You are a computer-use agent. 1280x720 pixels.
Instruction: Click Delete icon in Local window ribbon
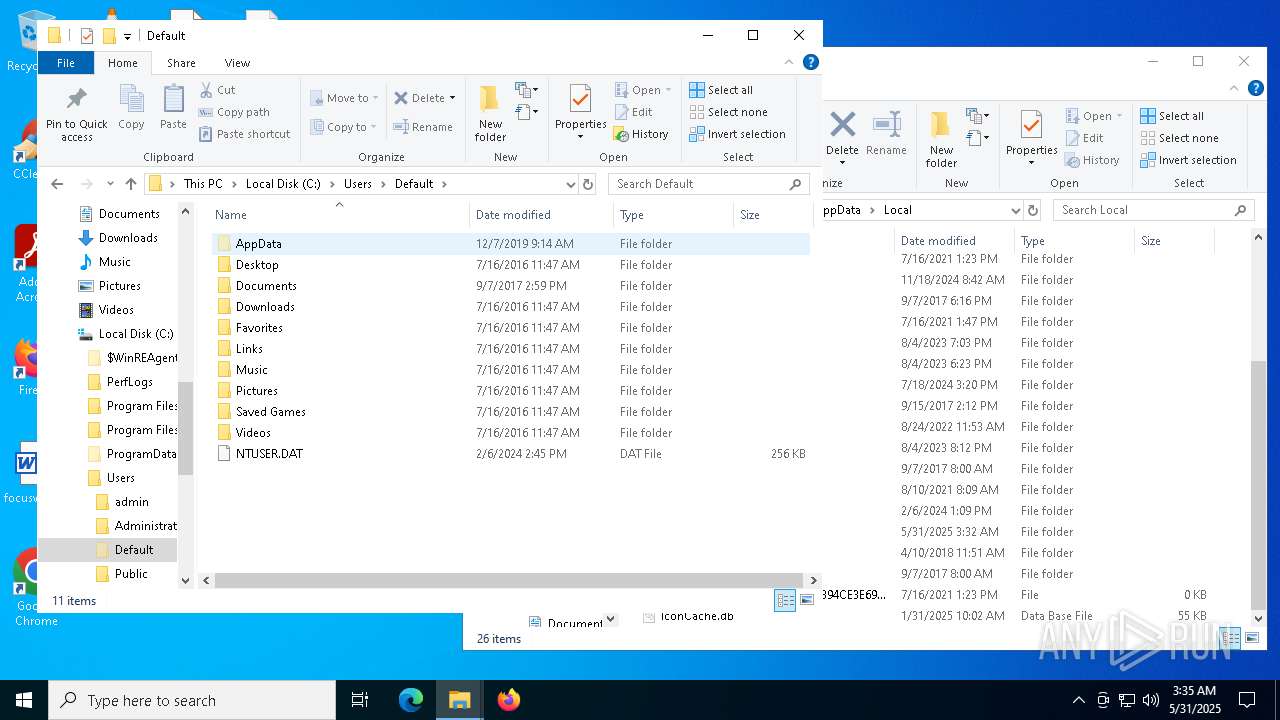tap(842, 125)
